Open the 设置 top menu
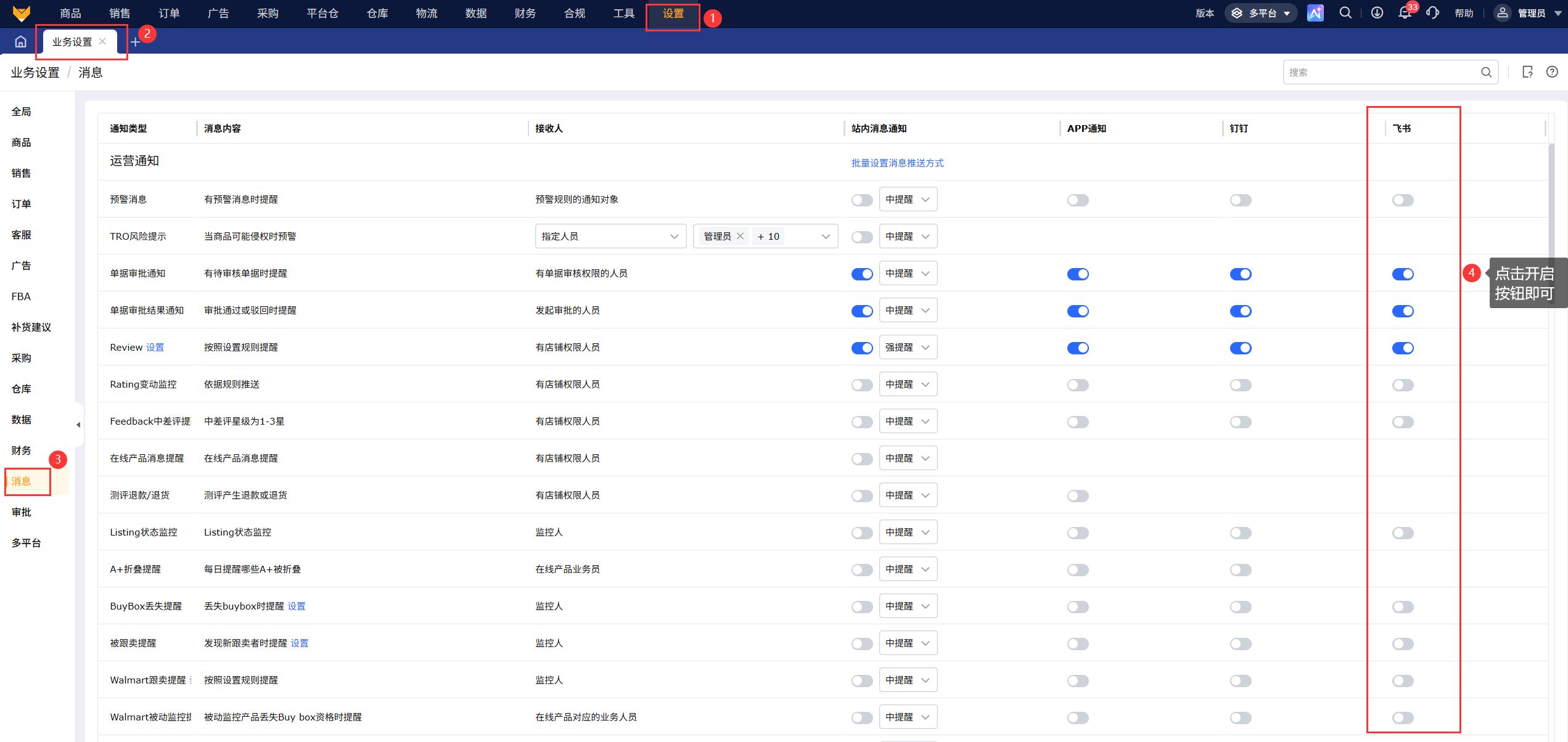 coord(673,14)
